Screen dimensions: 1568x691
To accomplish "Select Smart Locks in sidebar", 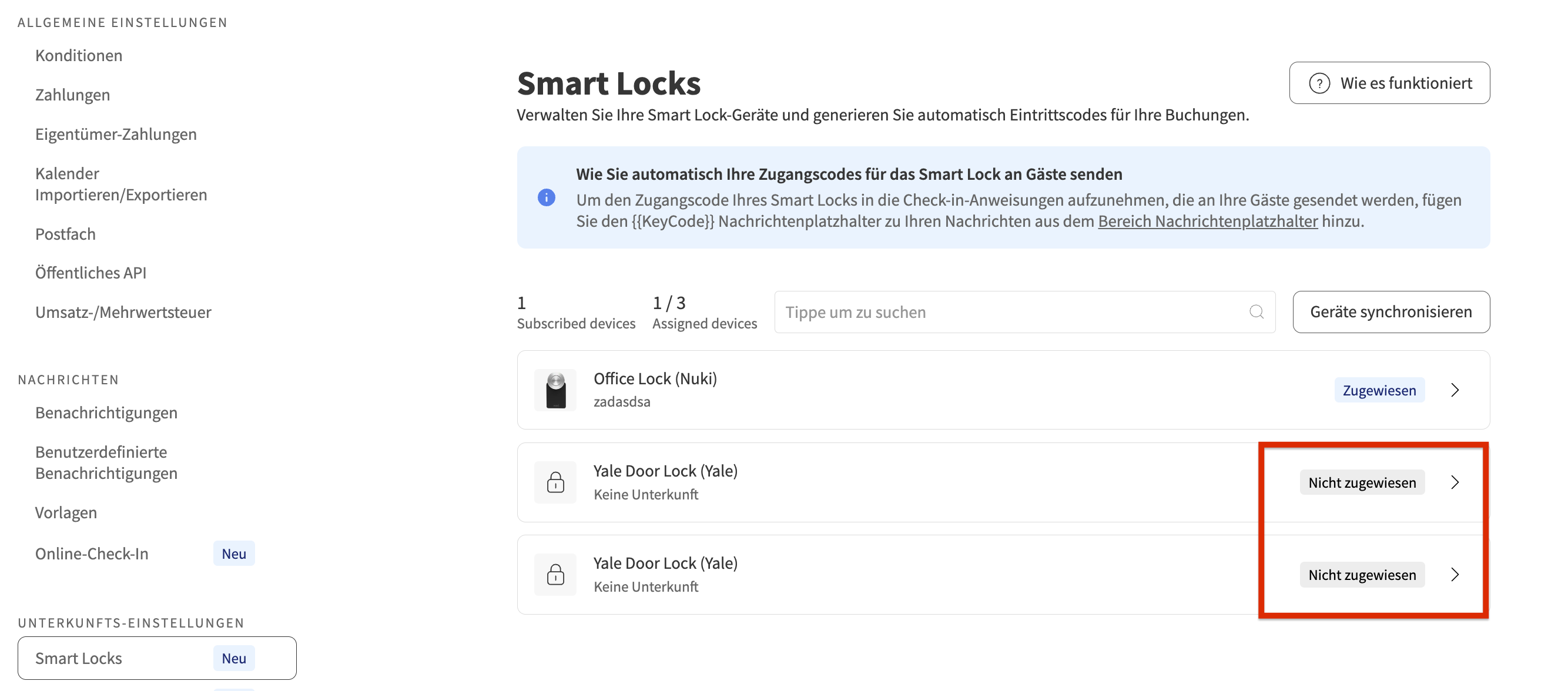I will (x=79, y=658).
